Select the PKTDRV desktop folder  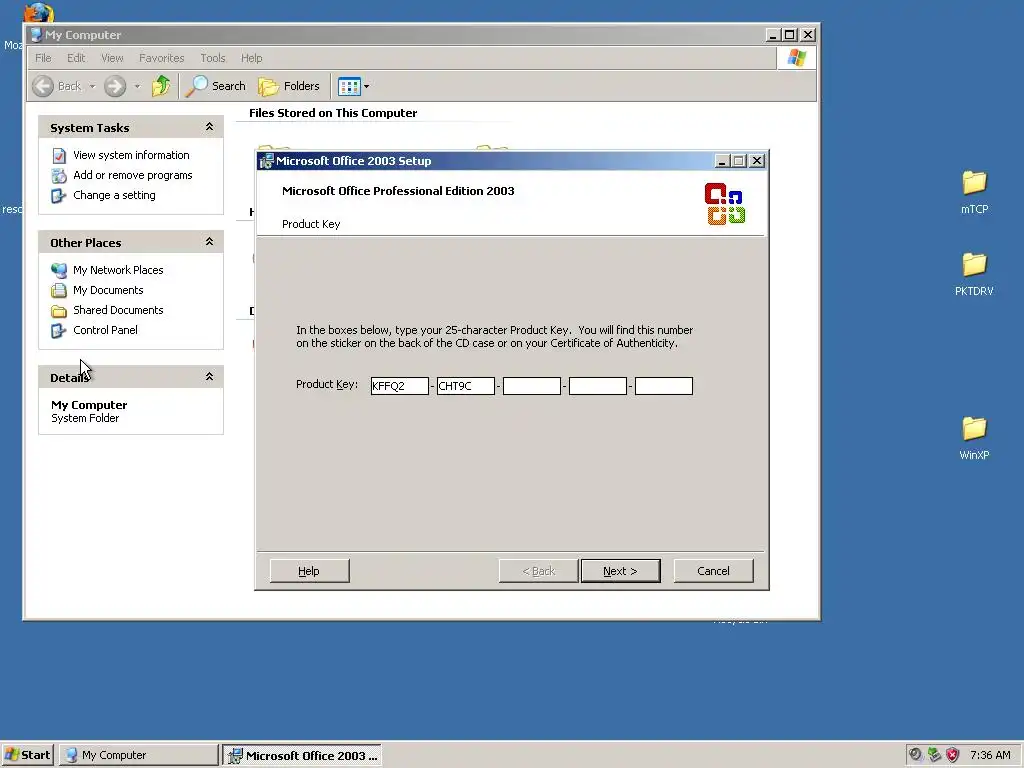[x=974, y=274]
